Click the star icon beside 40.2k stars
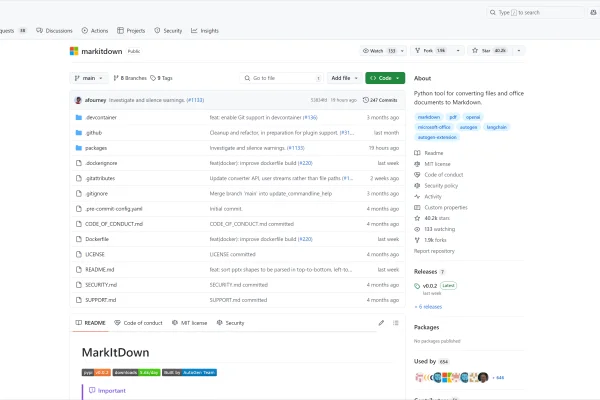The image size is (600, 400). click(417, 218)
